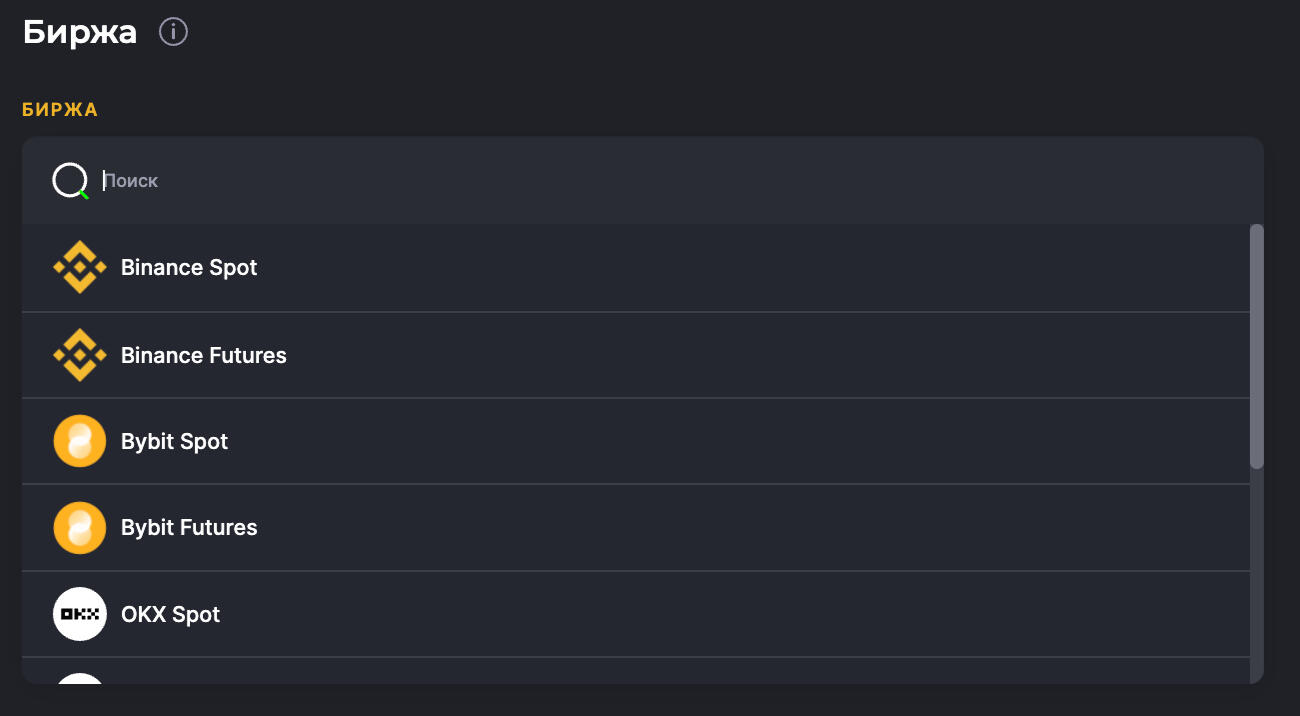The width and height of the screenshot is (1300, 716).
Task: Select Binance Spot from the exchange list
Action: (x=189, y=268)
